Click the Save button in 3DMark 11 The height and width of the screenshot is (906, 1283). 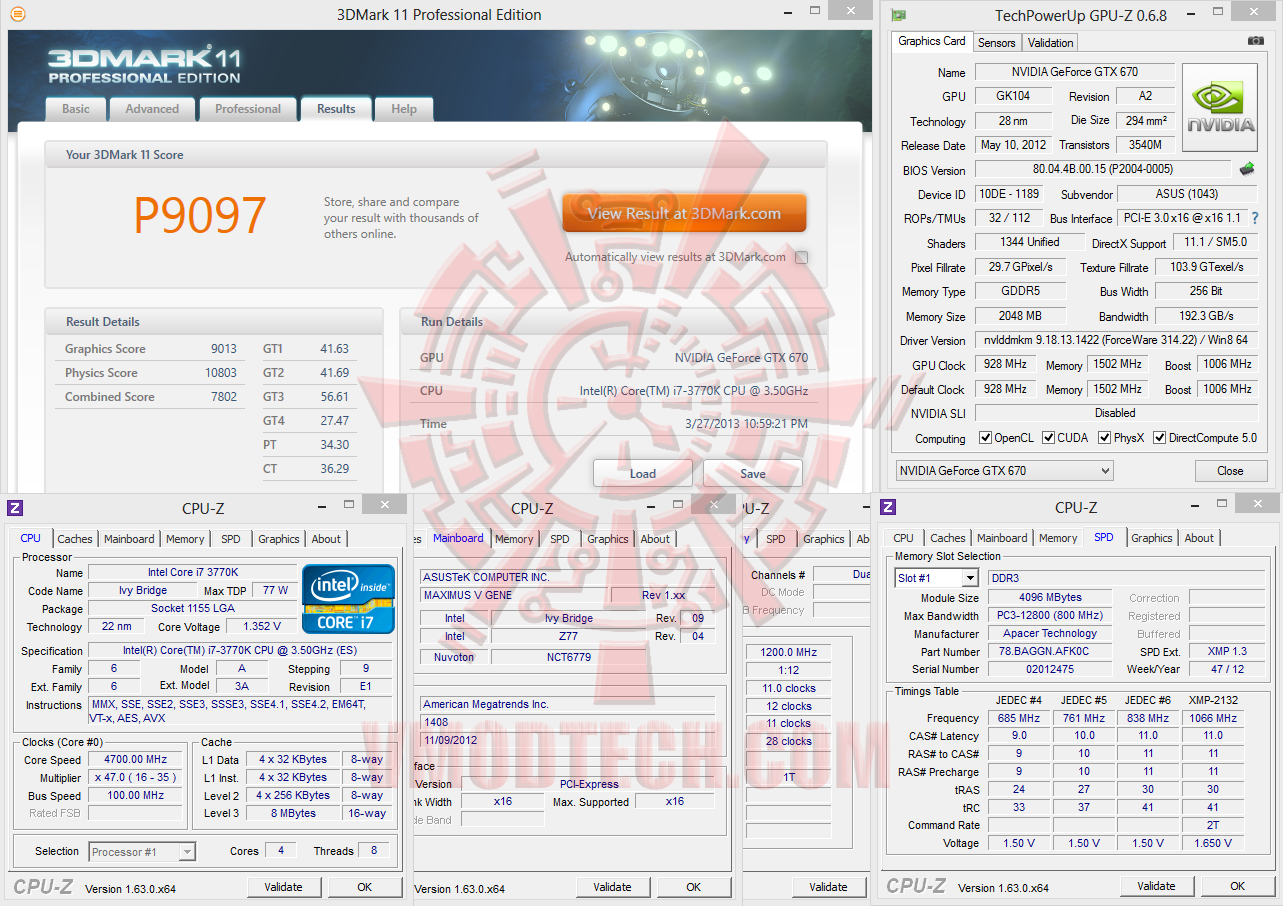tap(753, 473)
